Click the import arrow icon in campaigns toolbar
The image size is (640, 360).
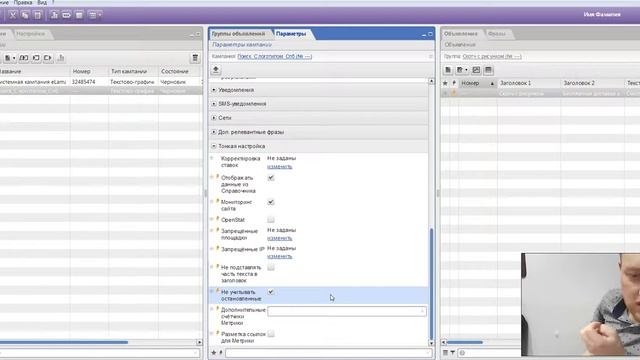pos(36,58)
